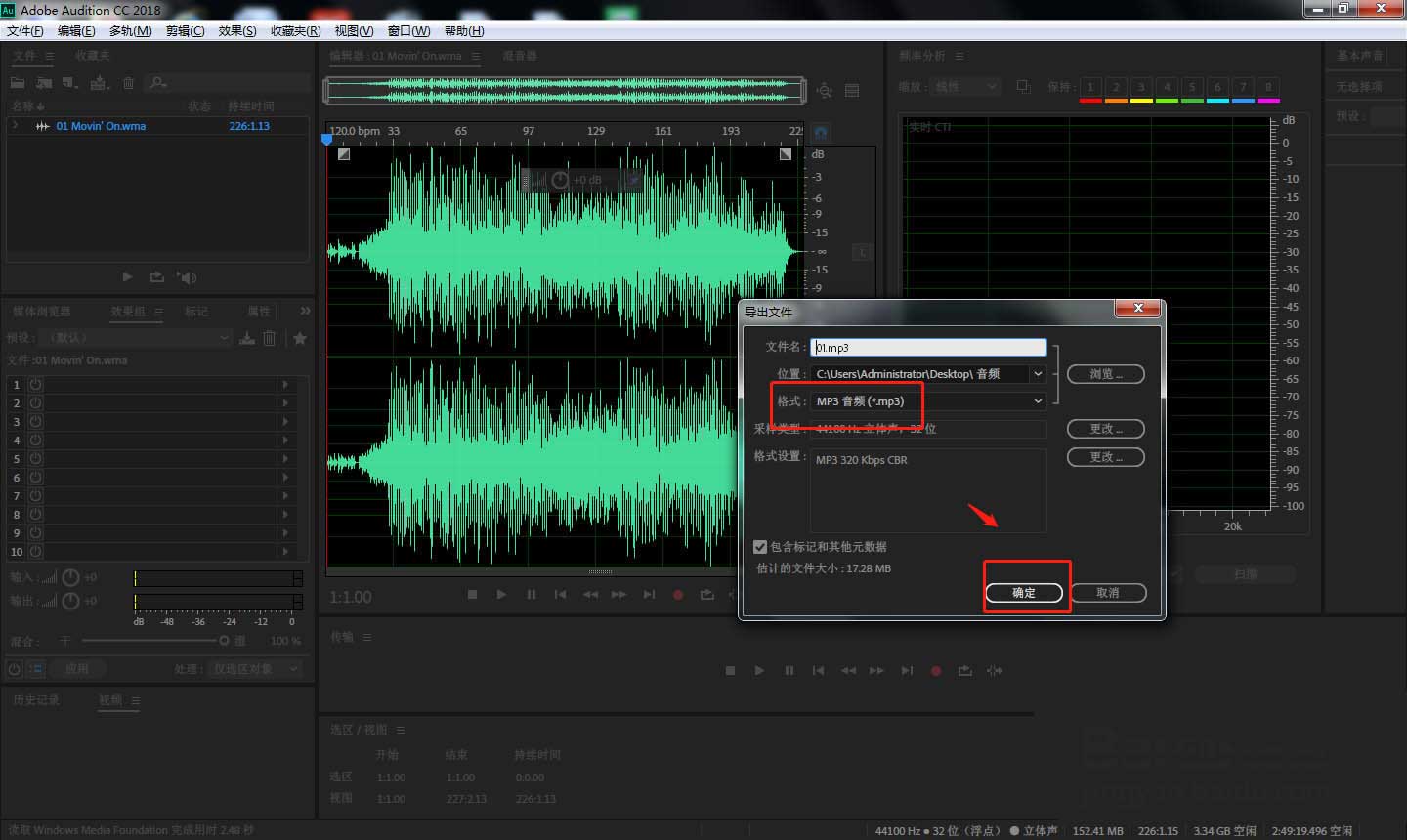The image size is (1407, 840).
Task: Open the Effects Rack presets dropdown
Action: 136,338
